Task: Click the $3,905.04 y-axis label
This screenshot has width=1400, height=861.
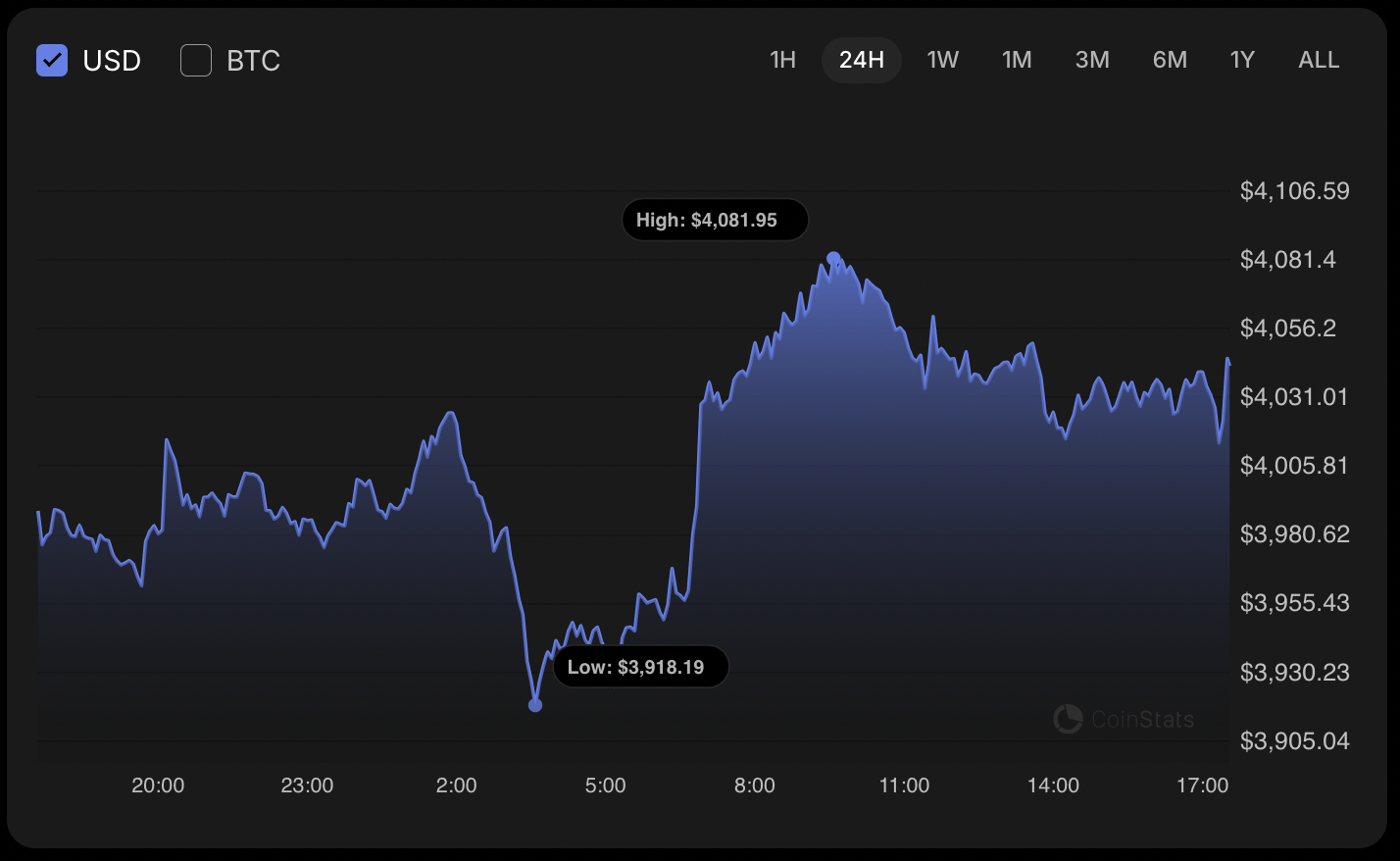Action: click(1294, 740)
